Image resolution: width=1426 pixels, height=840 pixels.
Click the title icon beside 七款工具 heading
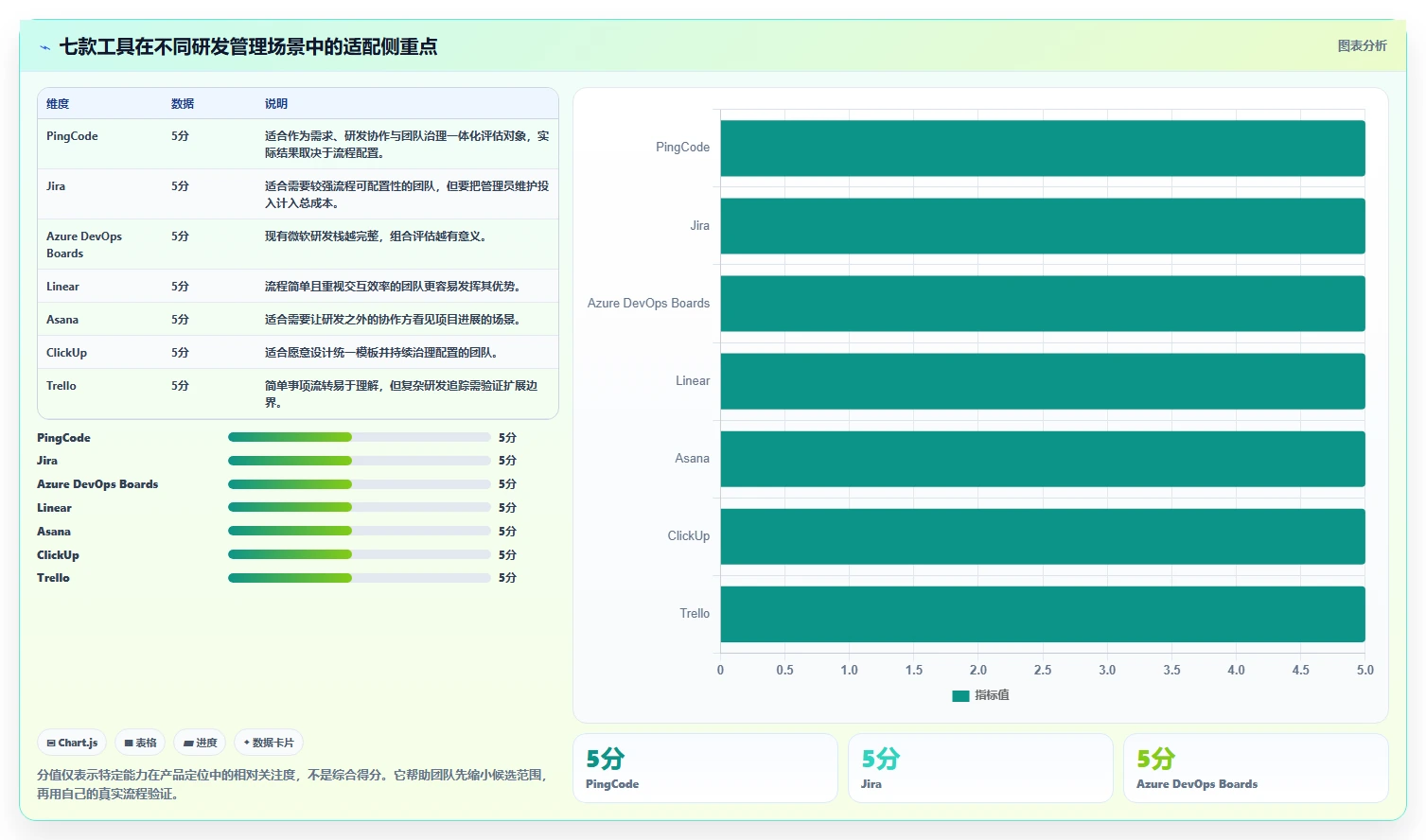[44, 47]
